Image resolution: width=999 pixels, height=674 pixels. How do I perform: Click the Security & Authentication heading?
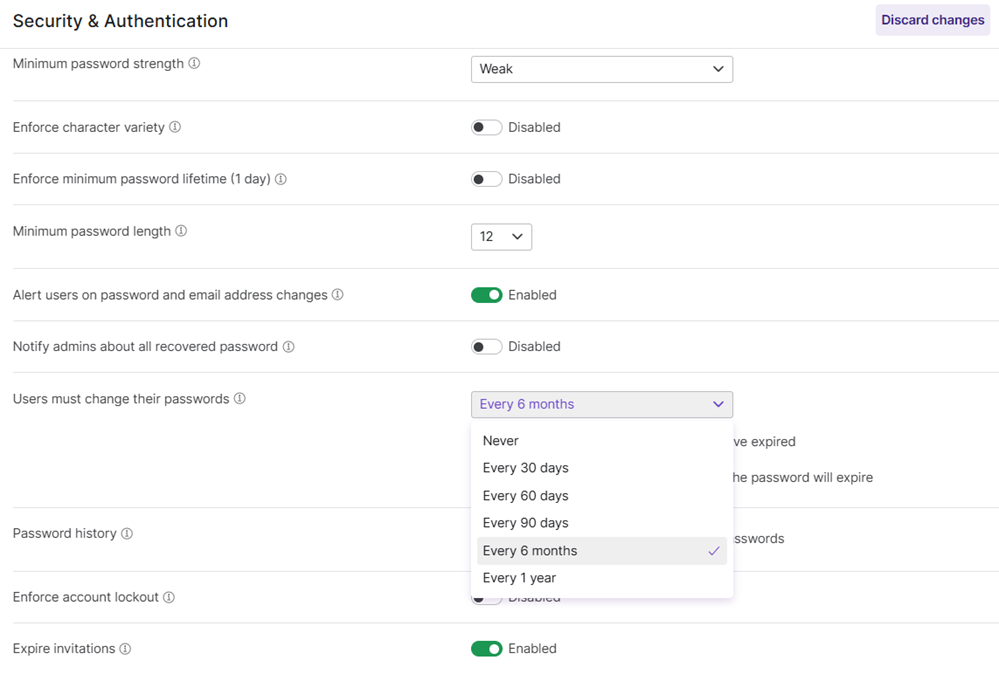[120, 21]
